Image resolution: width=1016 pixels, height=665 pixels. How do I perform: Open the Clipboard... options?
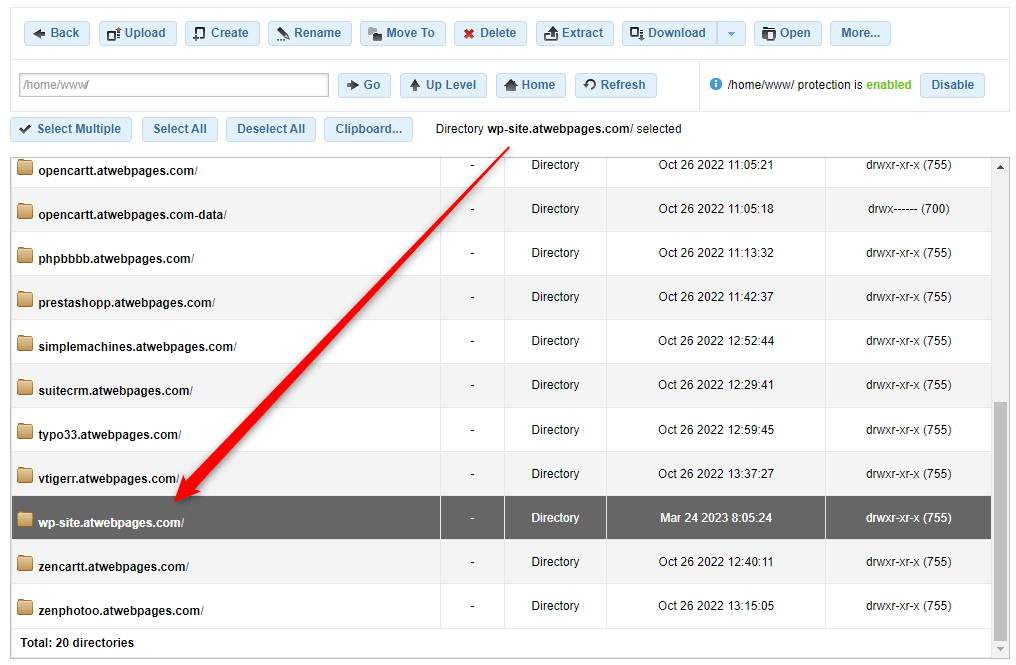(x=367, y=129)
